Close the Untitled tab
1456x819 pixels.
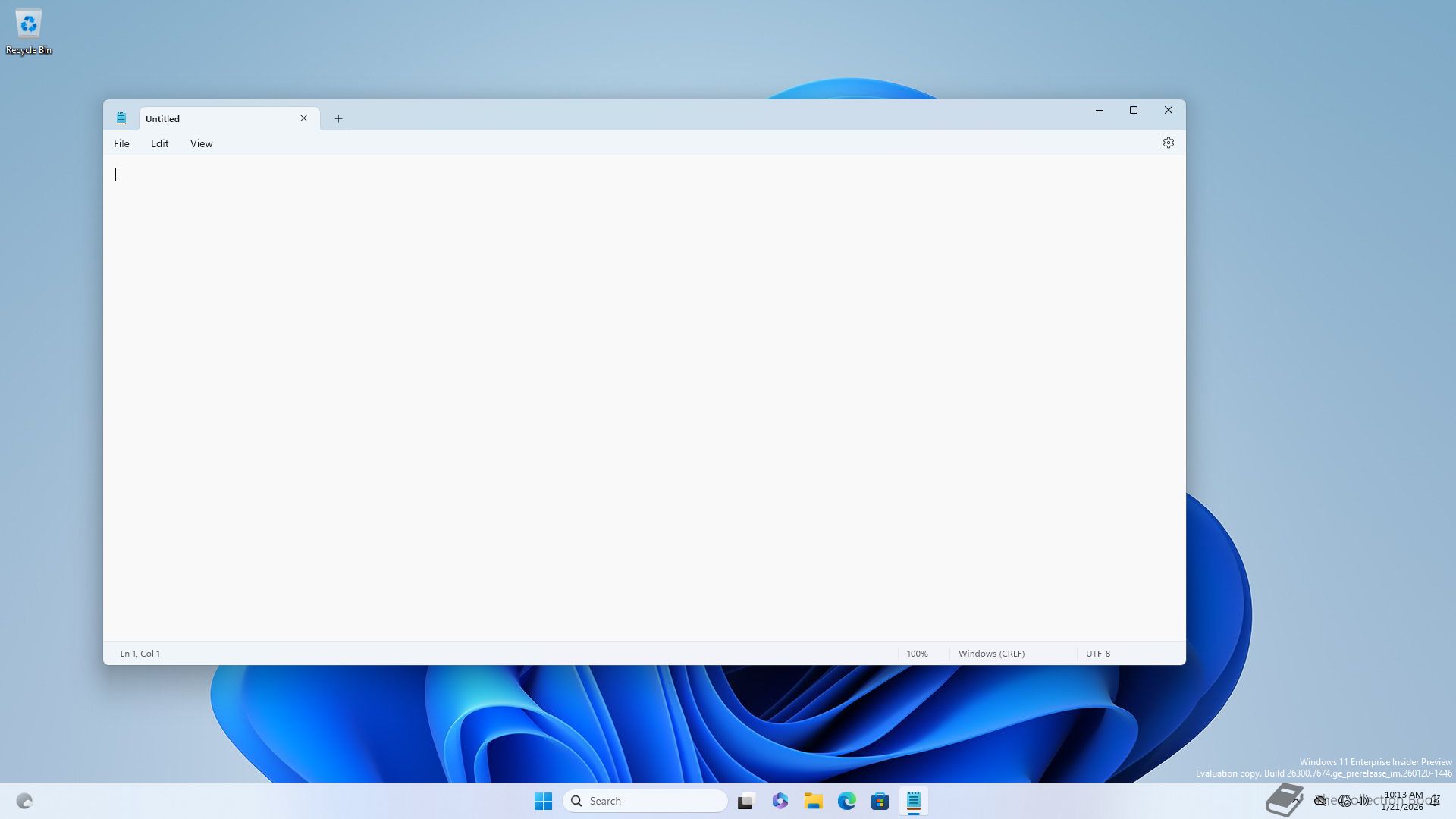click(x=303, y=118)
